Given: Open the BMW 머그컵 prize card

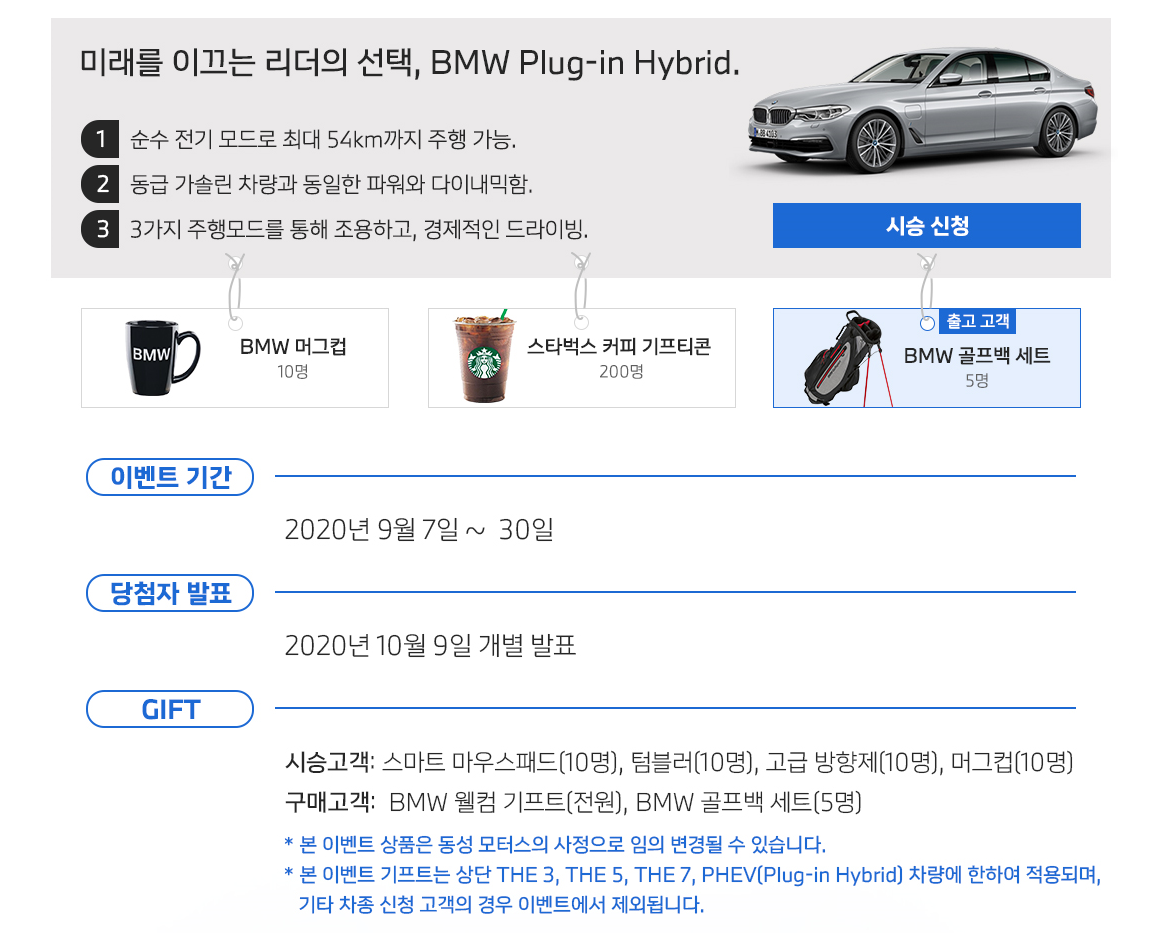Looking at the screenshot, I should point(234,358).
